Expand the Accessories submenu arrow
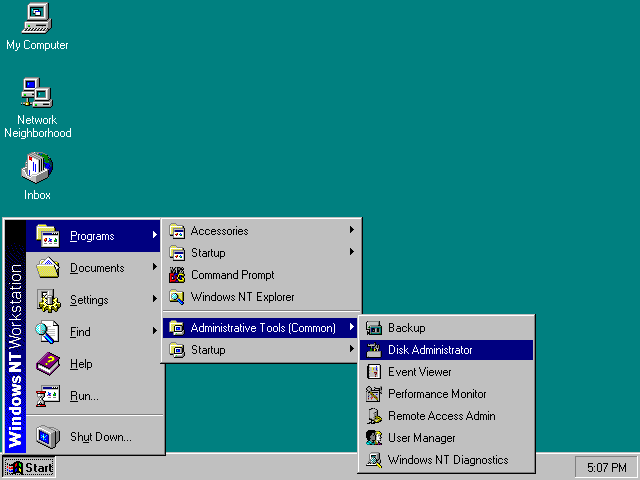Viewport: 640px width, 480px height. 351,230
